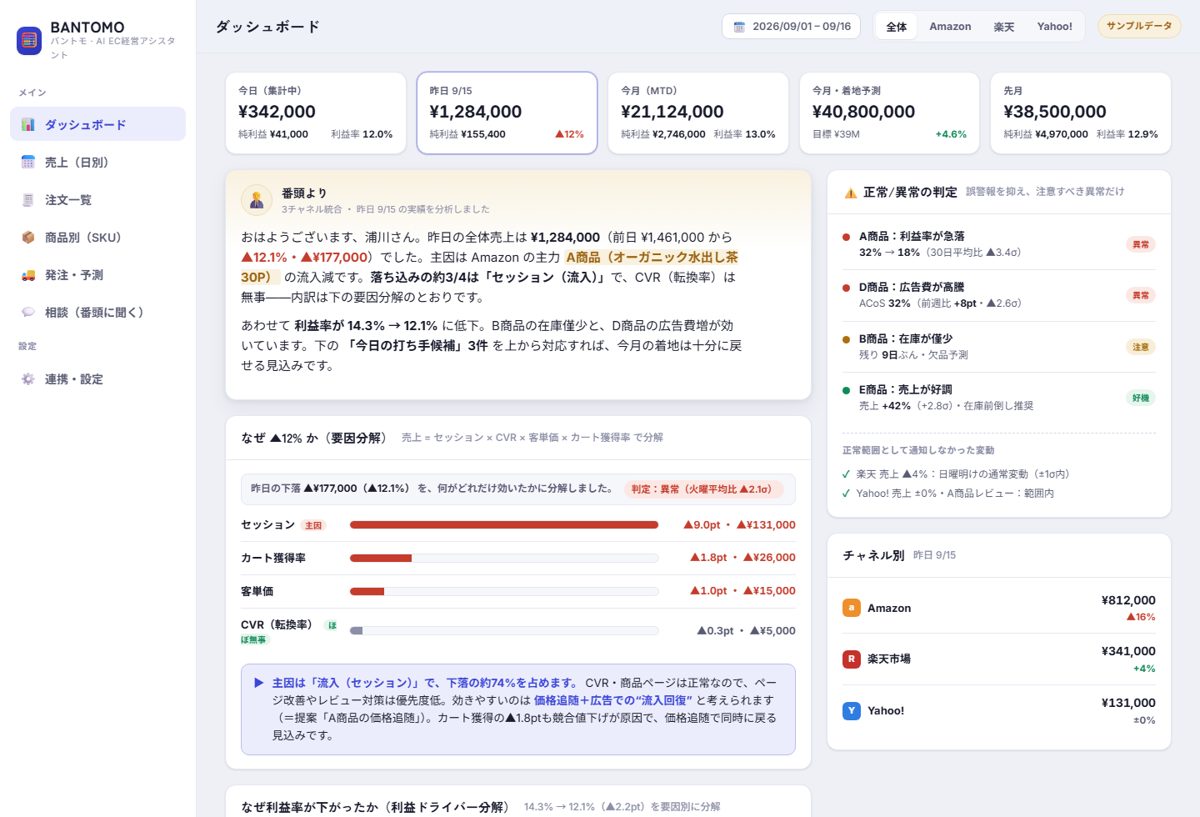This screenshot has height=817, width=1200.
Task: Click 判定：異常（火曜平均比 ▲2.1σ）pill
Action: click(704, 489)
